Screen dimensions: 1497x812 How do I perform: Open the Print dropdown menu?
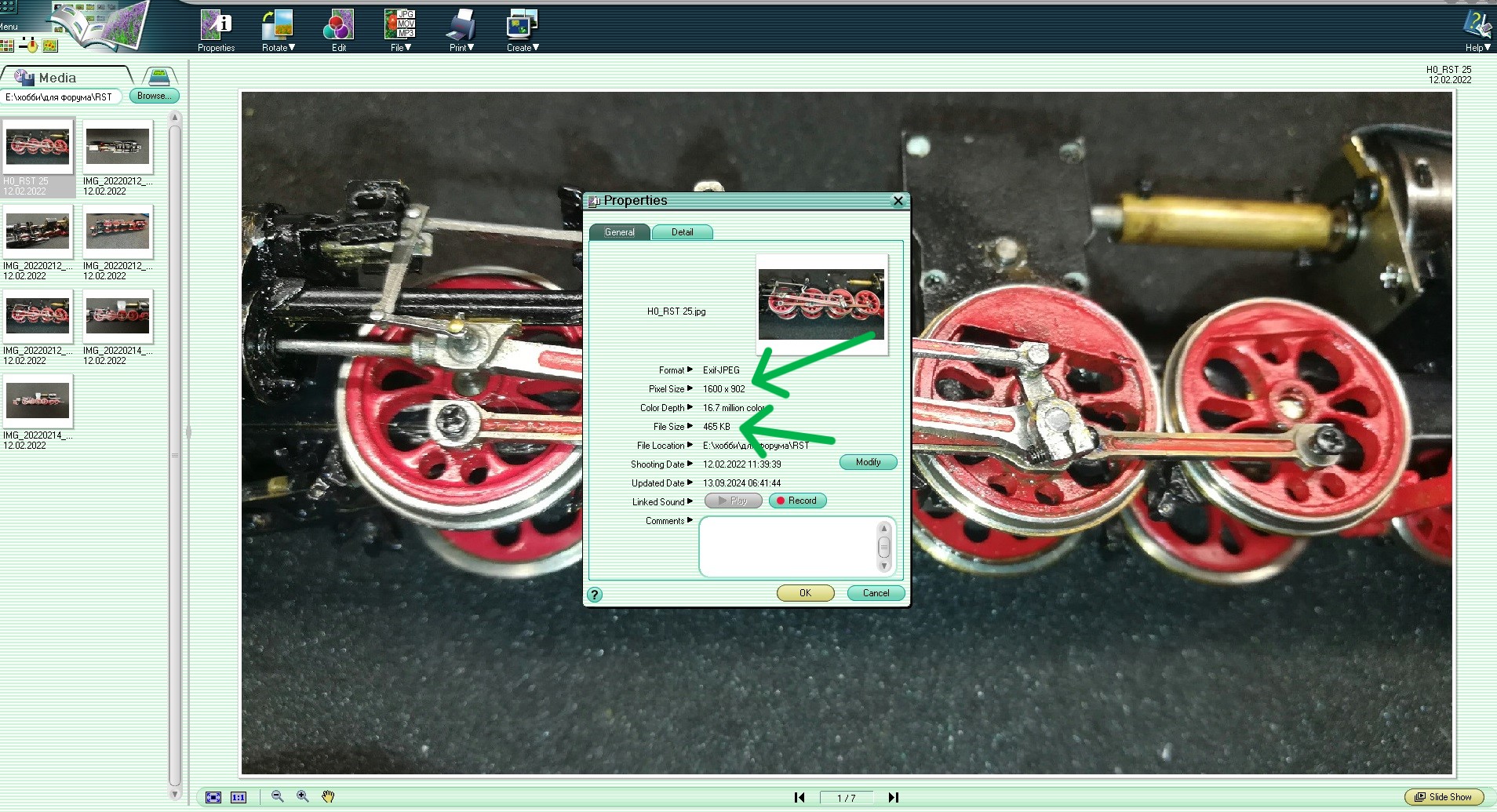click(461, 31)
